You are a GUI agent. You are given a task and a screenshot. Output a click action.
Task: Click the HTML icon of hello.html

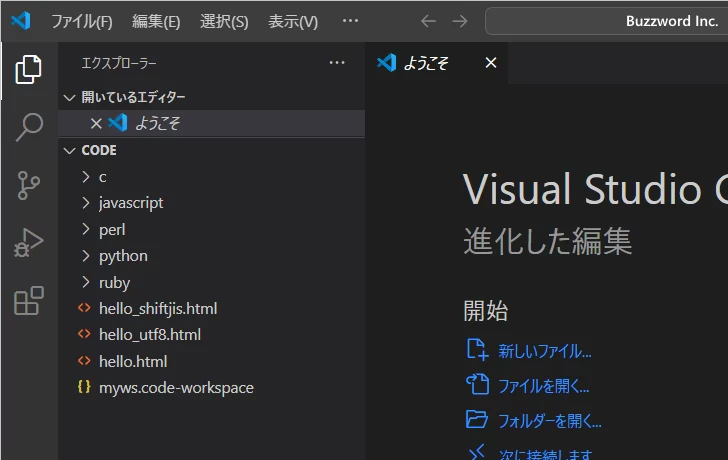click(x=84, y=361)
